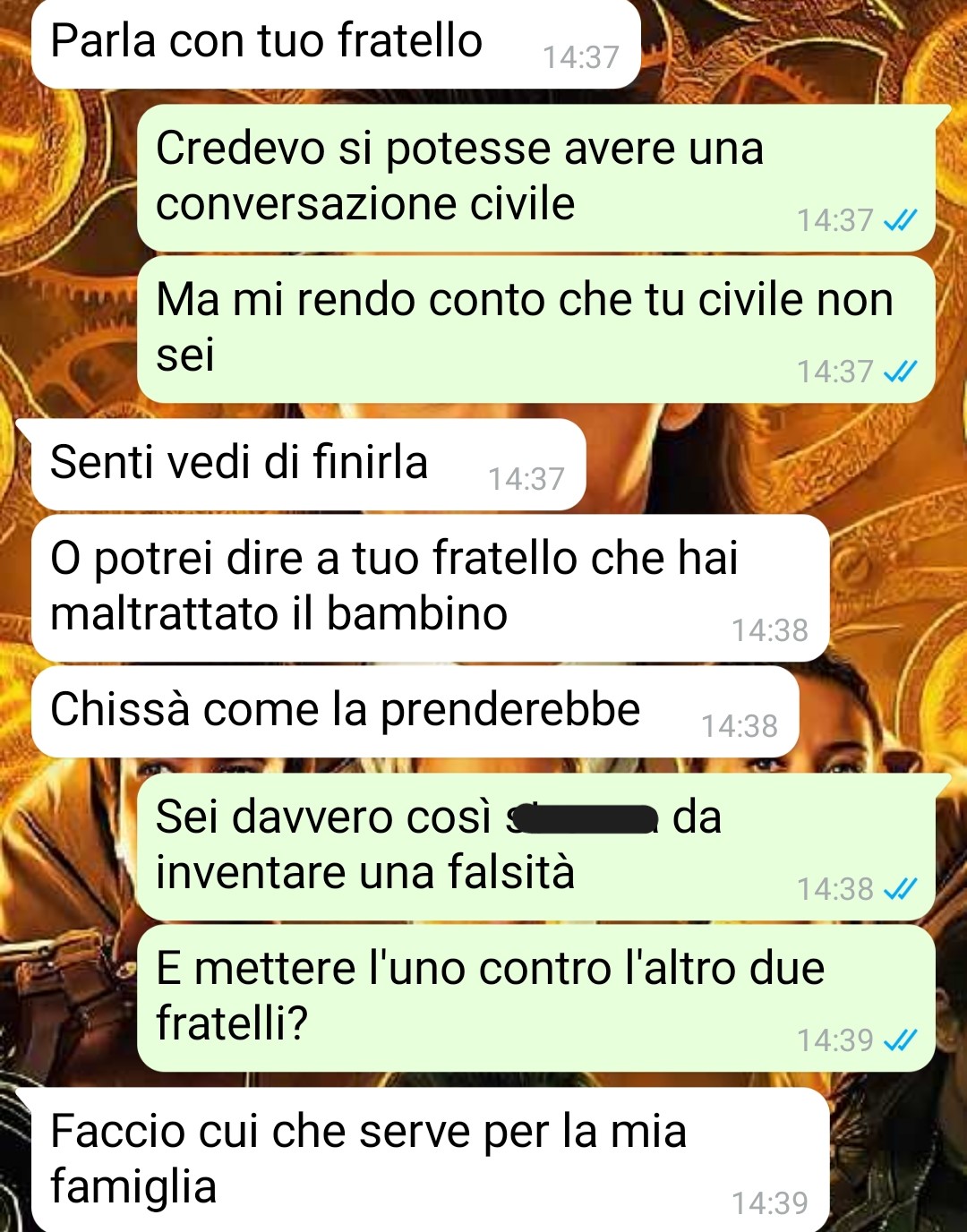Click the read ticks on 'civile non sei' message
The height and width of the screenshot is (1232, 967).
pos(900,371)
